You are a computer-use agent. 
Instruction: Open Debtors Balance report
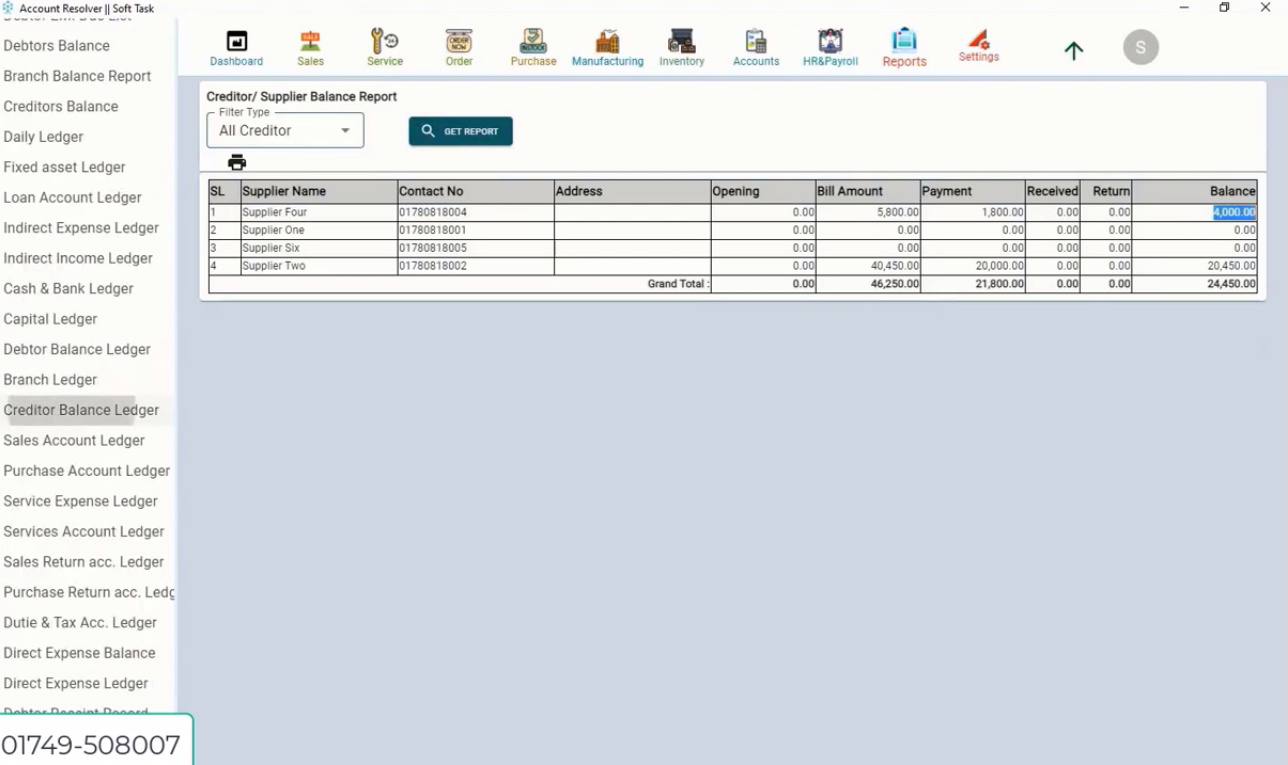coord(57,45)
